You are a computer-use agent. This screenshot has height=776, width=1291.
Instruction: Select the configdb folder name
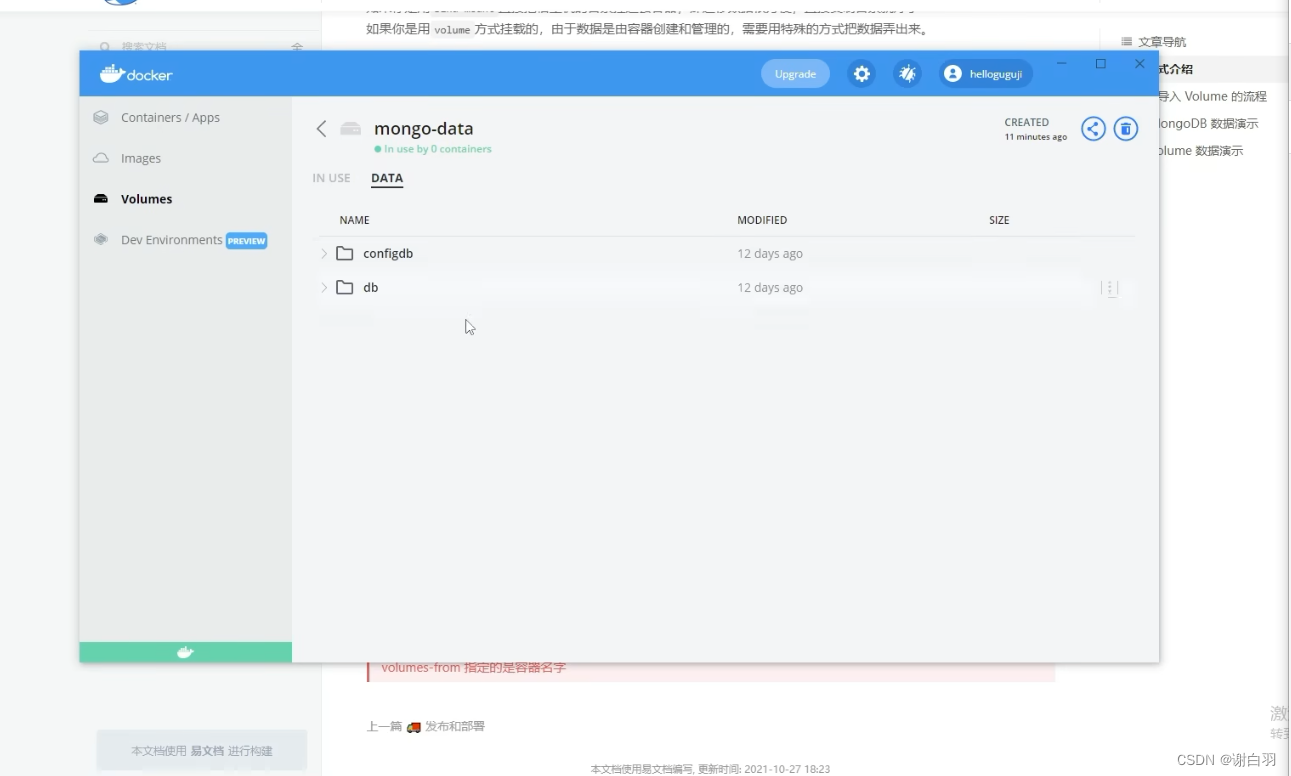point(388,254)
